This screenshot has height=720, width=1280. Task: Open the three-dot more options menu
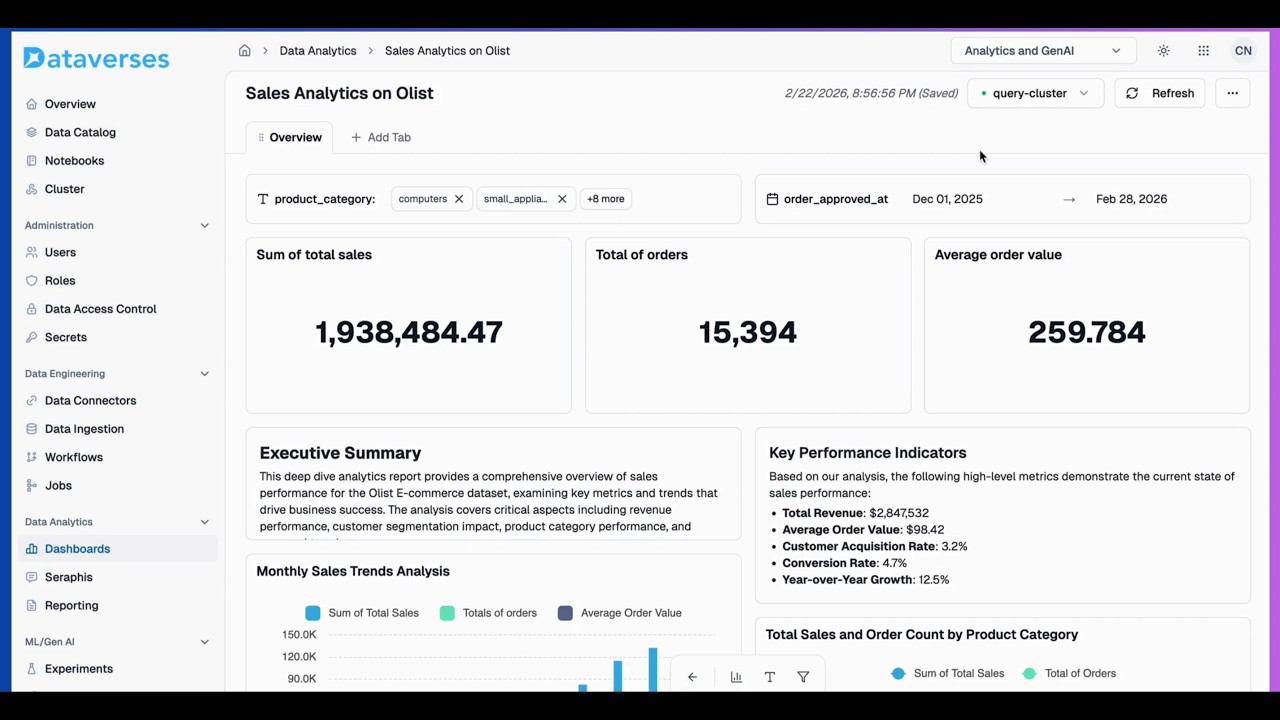pos(1232,93)
